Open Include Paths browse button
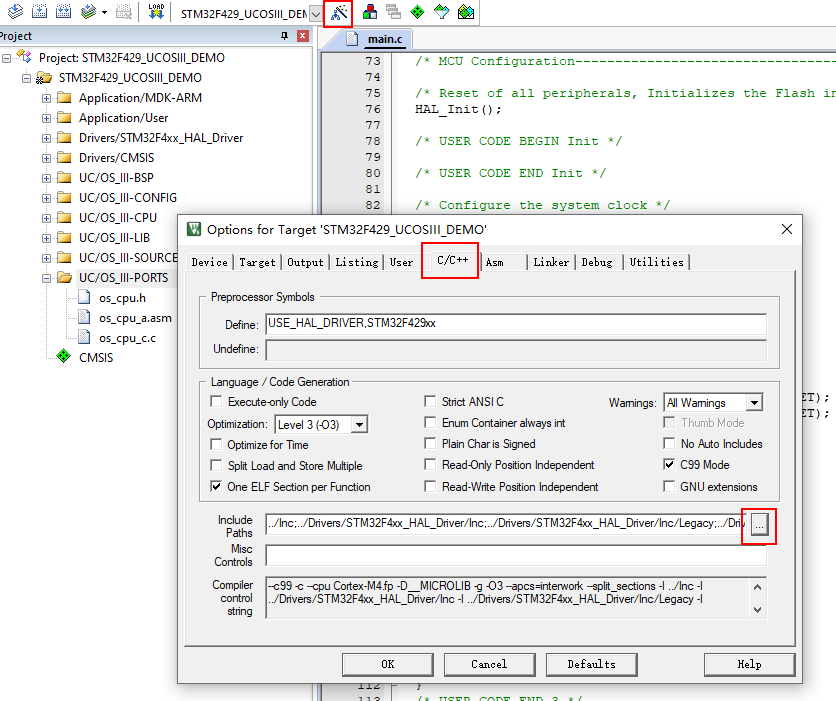 pos(759,526)
